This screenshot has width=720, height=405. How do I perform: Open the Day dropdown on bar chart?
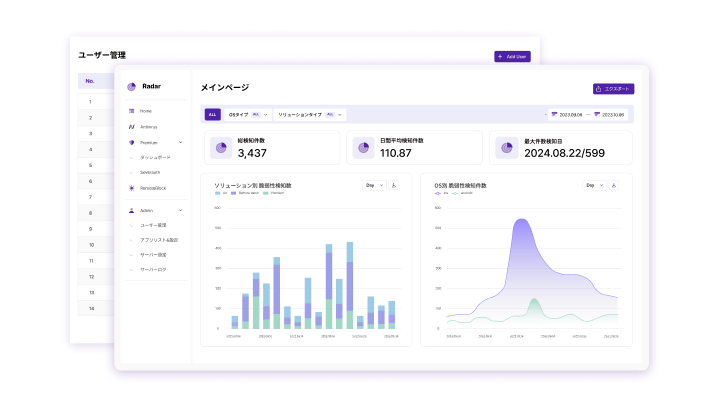tap(374, 186)
